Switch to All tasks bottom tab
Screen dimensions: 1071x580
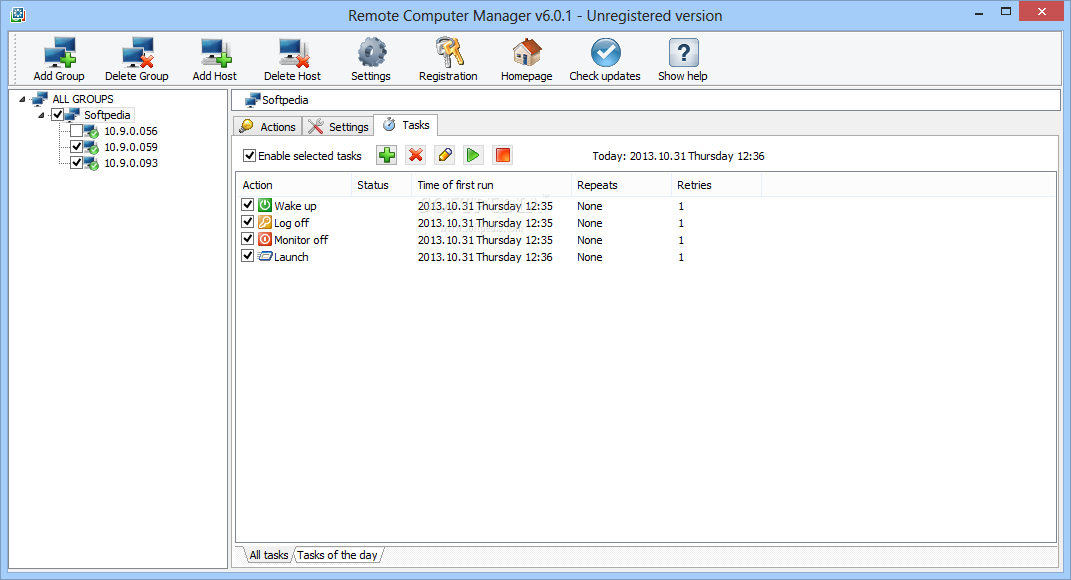pyautogui.click(x=268, y=555)
